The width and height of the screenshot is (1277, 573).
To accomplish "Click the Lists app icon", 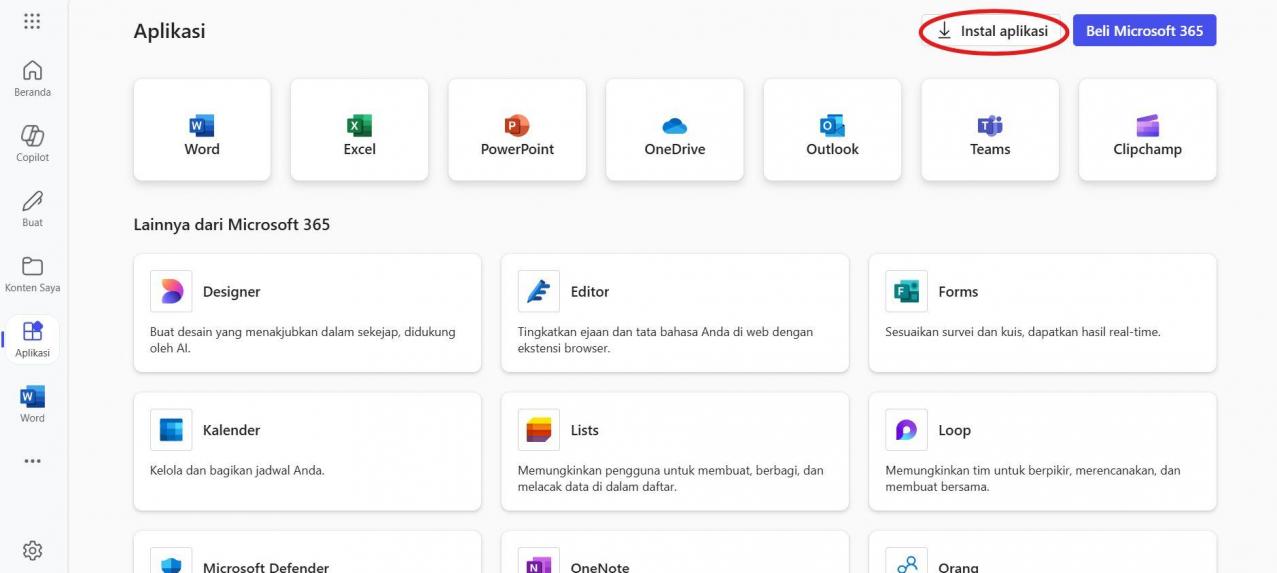I will [539, 430].
